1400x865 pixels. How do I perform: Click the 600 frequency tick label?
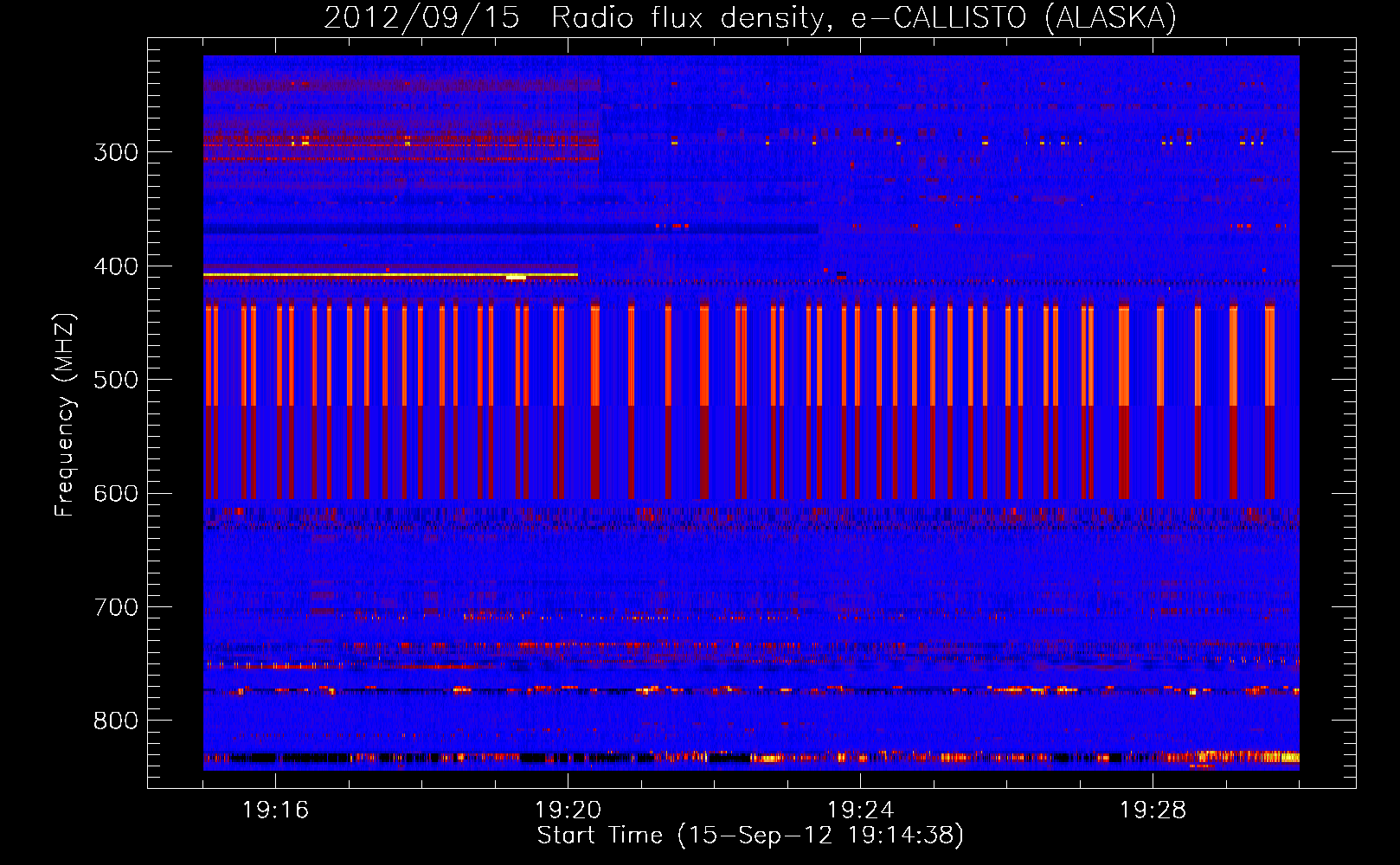pos(116,494)
